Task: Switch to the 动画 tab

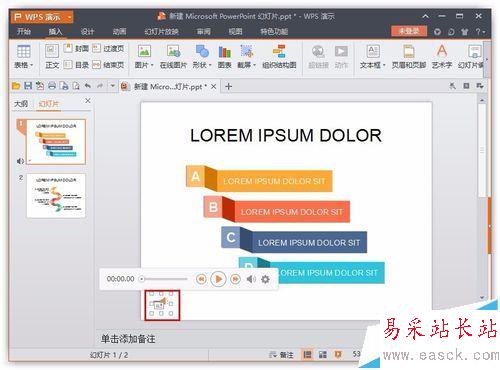Action: pos(119,32)
